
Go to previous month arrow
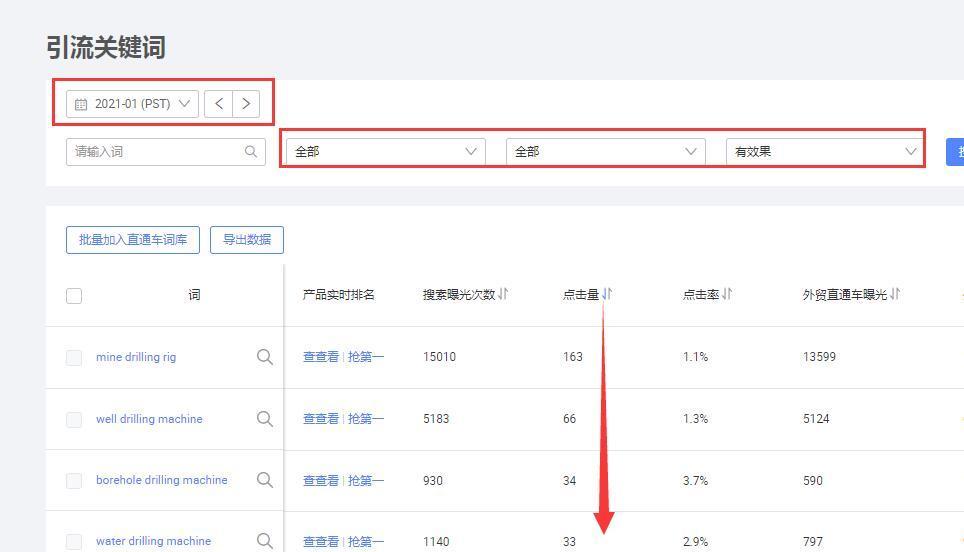point(218,104)
